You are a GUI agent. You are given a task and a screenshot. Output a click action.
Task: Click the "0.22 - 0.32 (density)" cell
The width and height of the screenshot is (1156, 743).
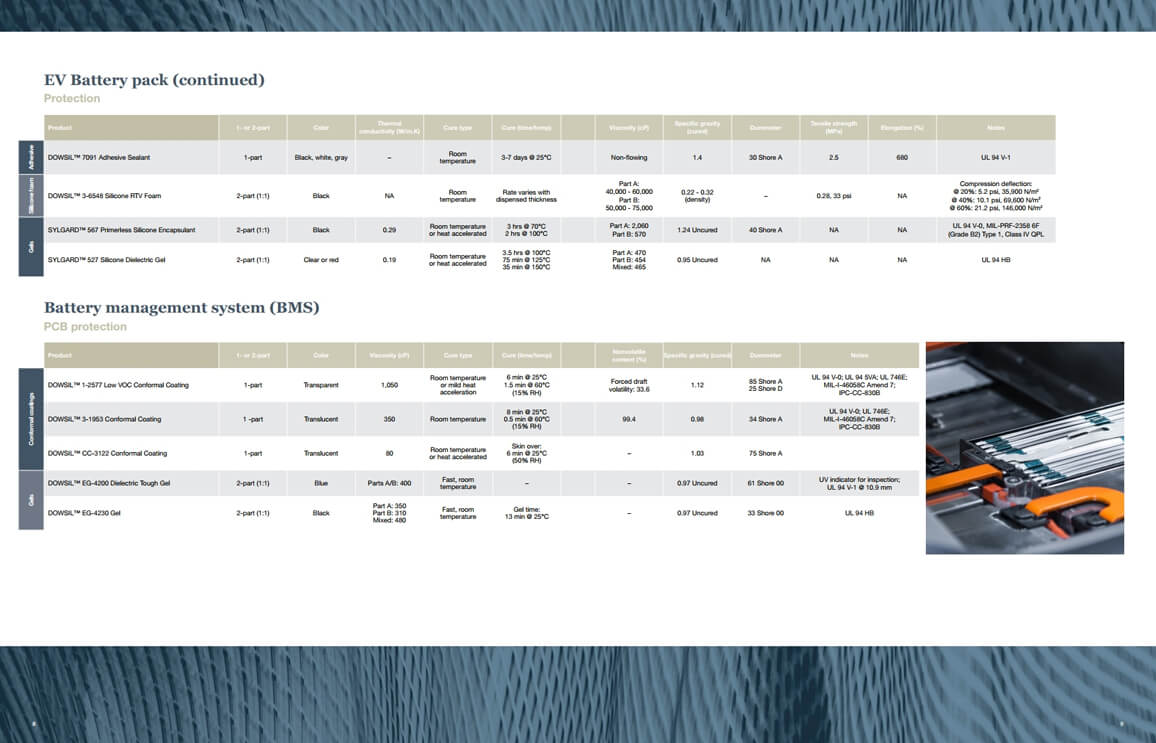click(x=697, y=196)
